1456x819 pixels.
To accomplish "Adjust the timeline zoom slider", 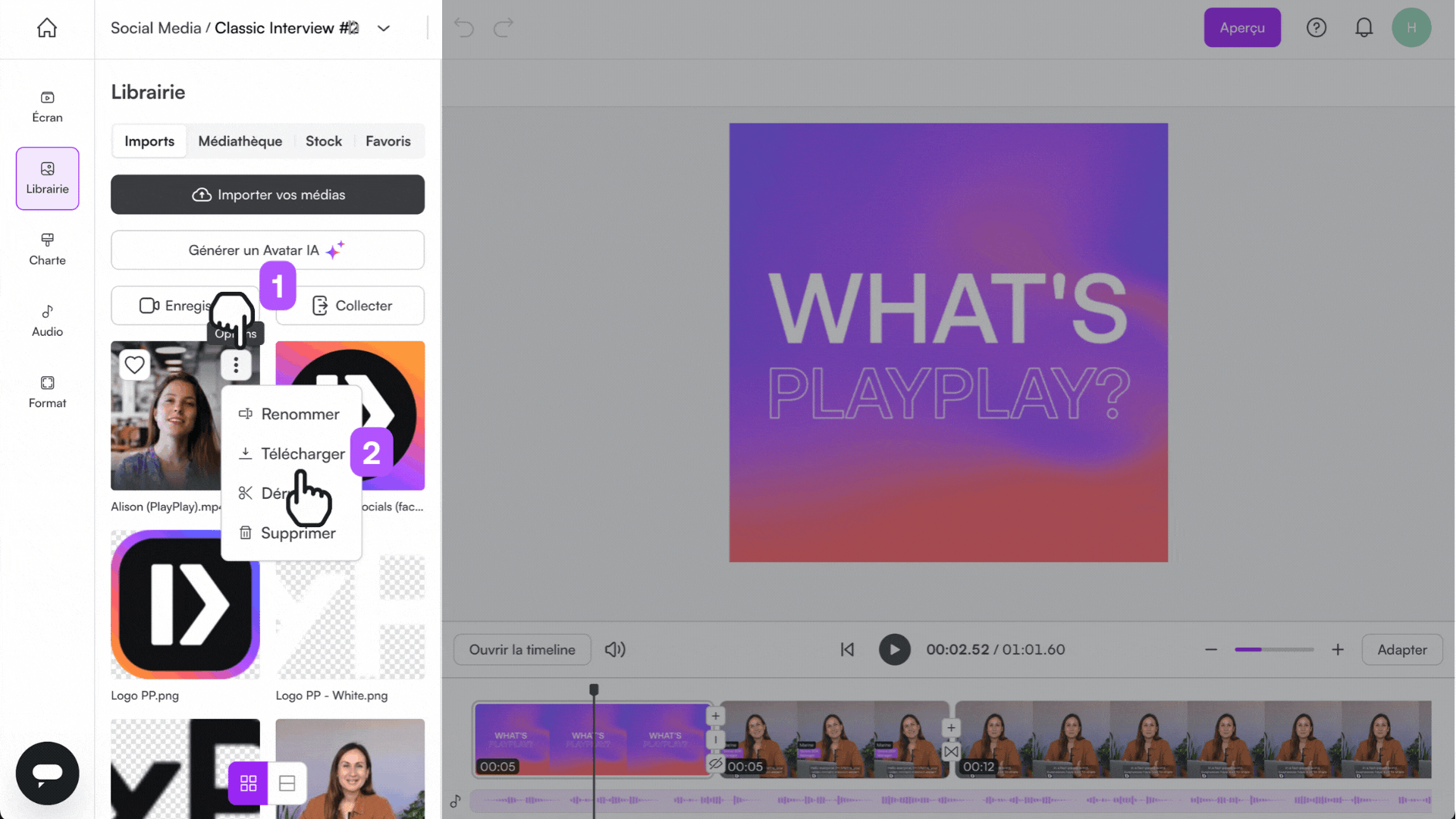I will [1274, 649].
